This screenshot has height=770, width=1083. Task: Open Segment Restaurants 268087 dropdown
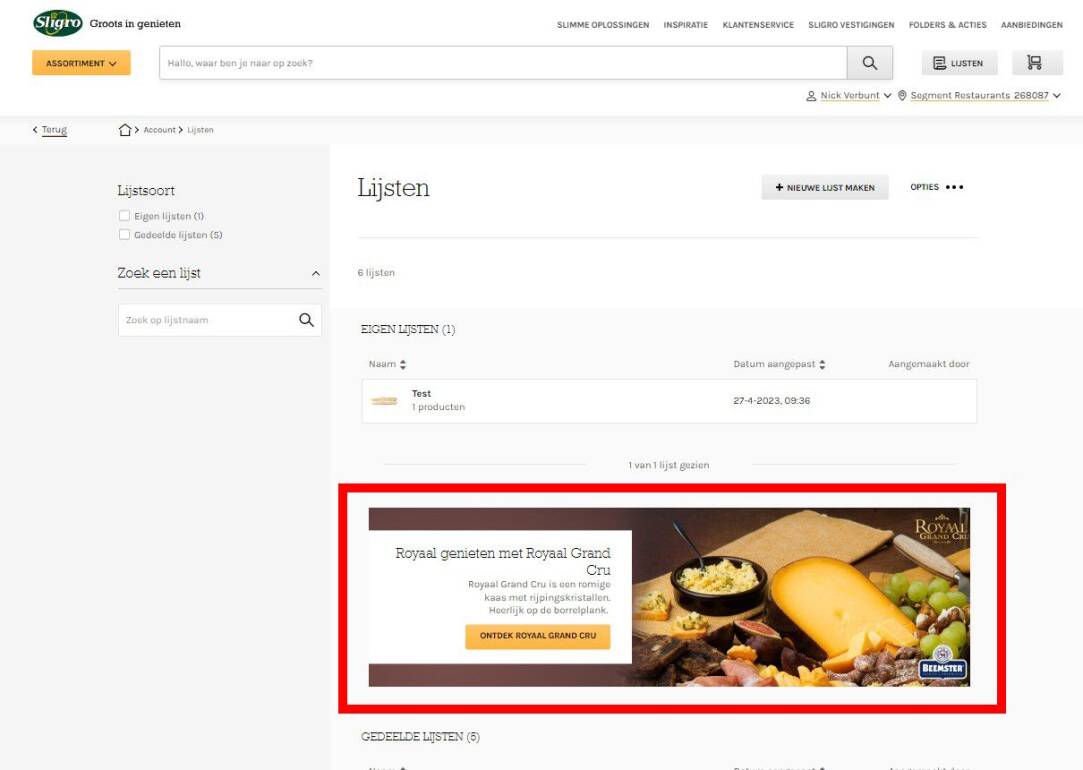click(x=985, y=95)
